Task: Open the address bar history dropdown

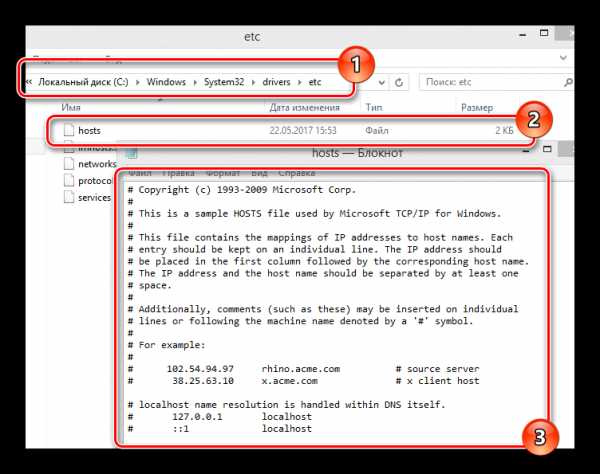Action: coord(382,82)
